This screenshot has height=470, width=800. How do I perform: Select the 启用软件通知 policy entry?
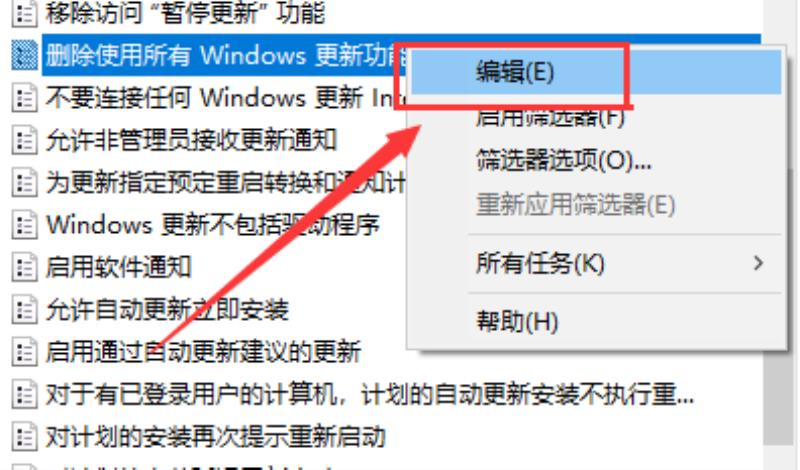[118, 267]
